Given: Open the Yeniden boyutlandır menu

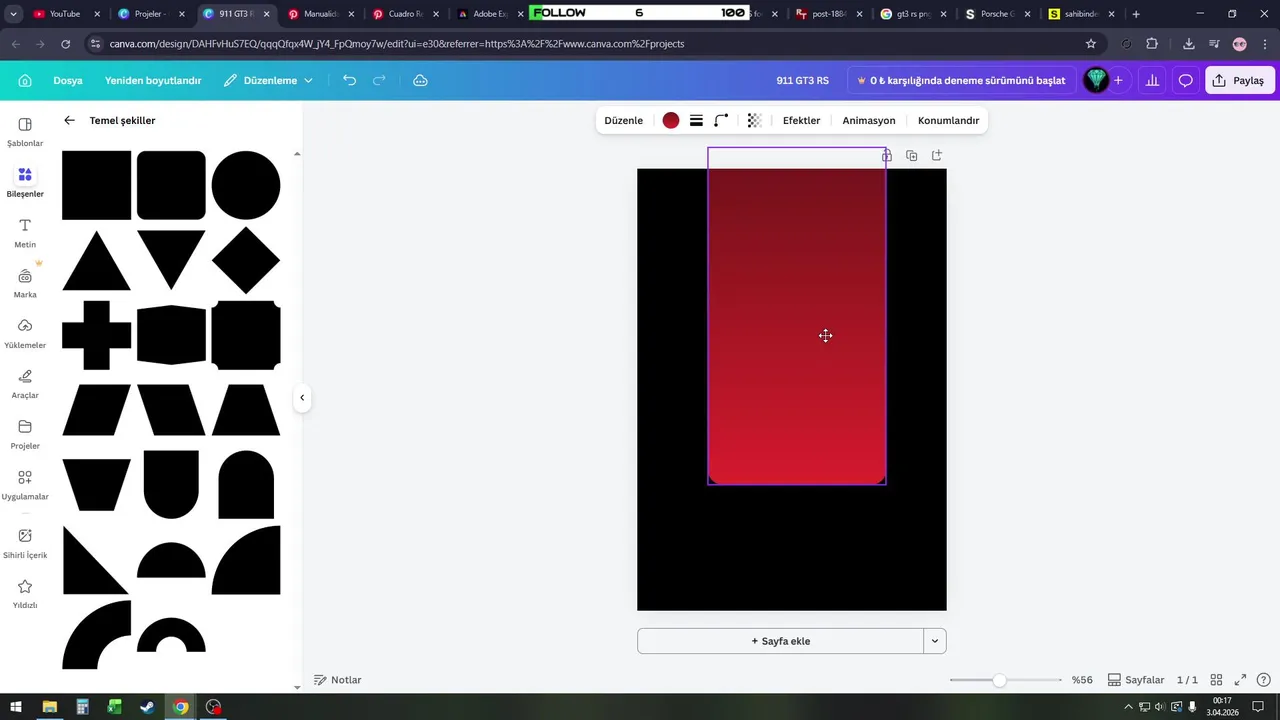Looking at the screenshot, I should coord(153,80).
